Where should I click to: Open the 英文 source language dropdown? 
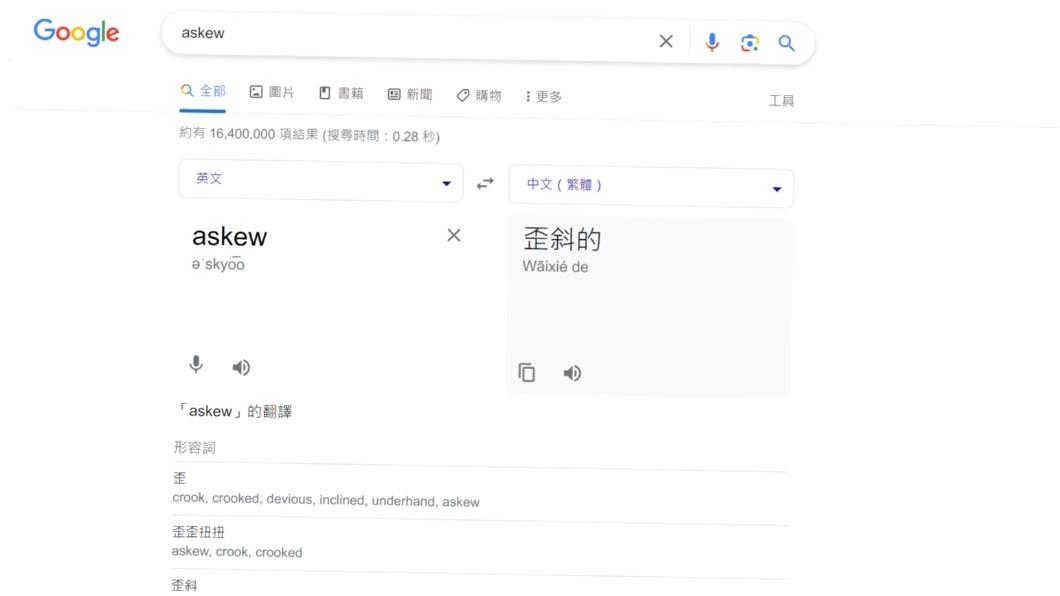tap(320, 180)
